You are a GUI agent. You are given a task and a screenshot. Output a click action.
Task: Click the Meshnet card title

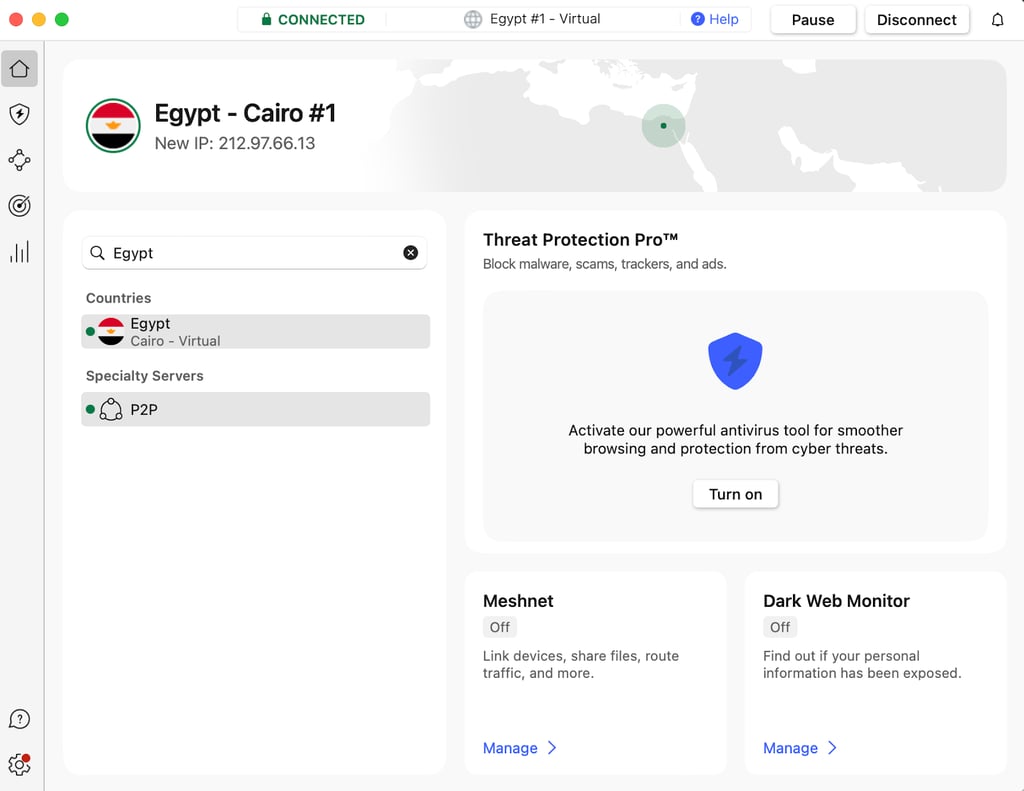click(x=518, y=601)
